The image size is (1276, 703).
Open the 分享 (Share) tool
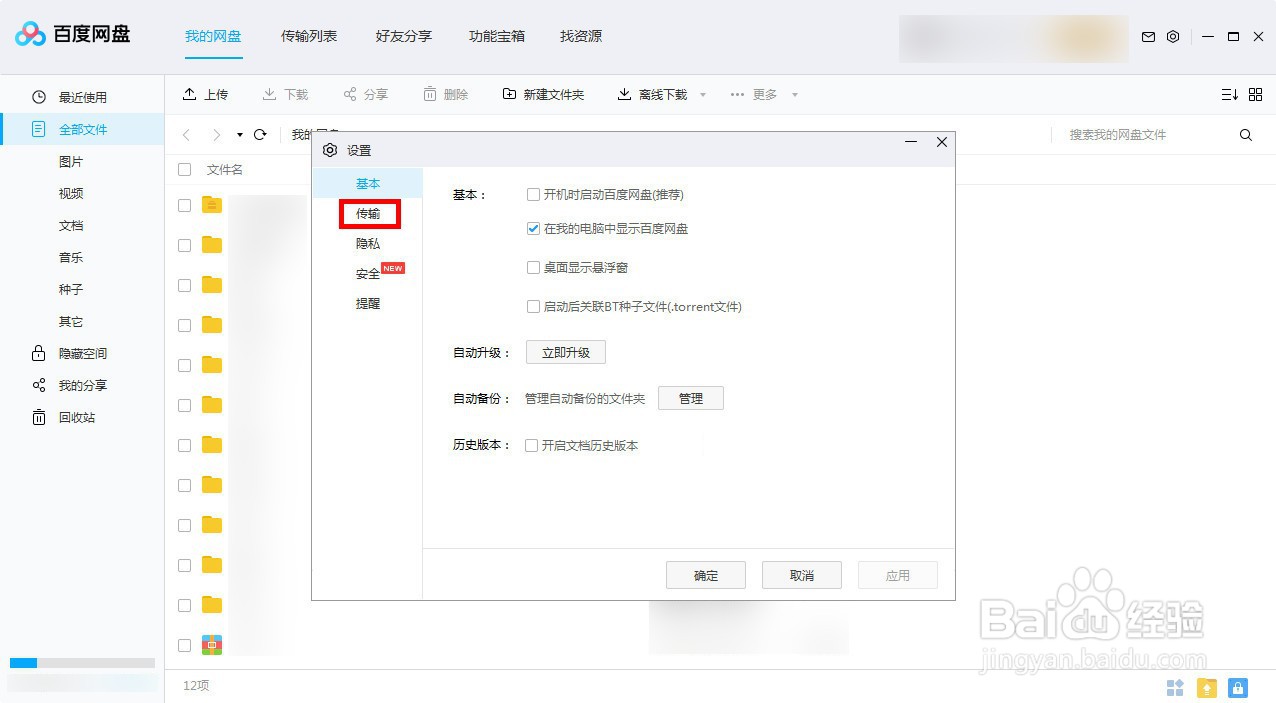coord(350,93)
